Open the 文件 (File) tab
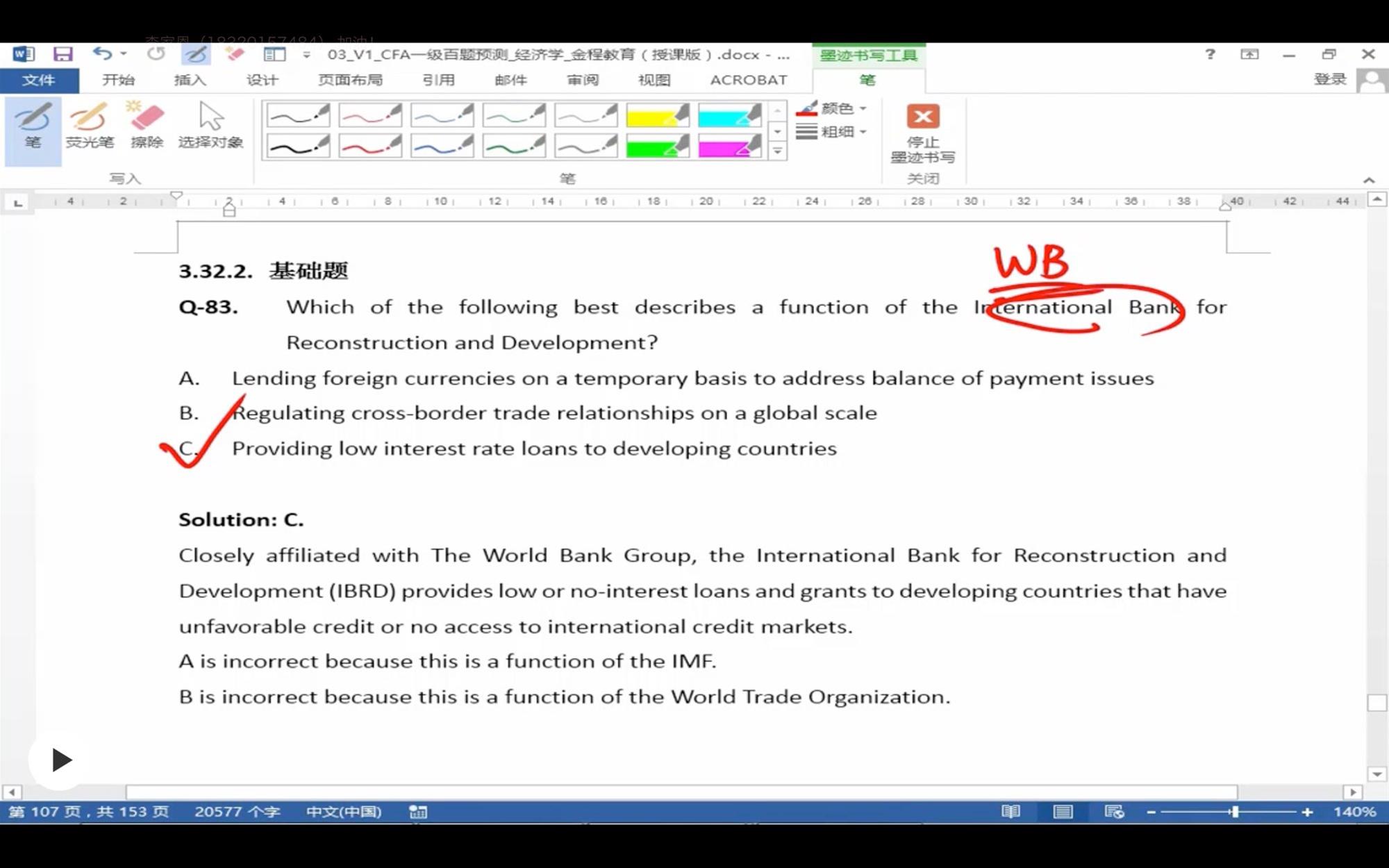Image resolution: width=1389 pixels, height=868 pixels. tap(39, 80)
